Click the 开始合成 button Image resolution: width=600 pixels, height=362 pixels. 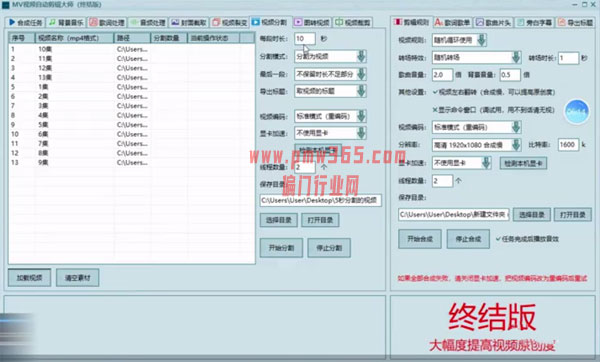pos(420,239)
